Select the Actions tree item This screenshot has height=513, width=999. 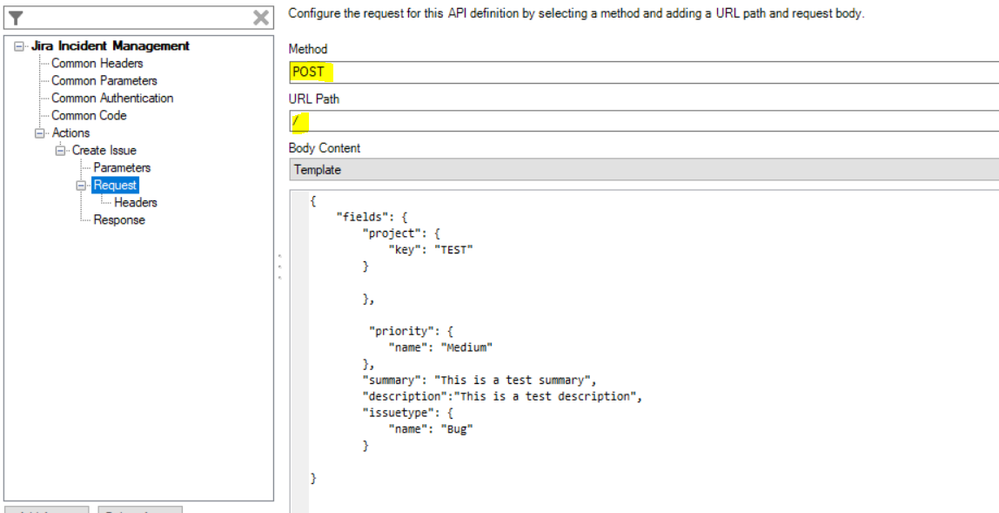click(70, 133)
